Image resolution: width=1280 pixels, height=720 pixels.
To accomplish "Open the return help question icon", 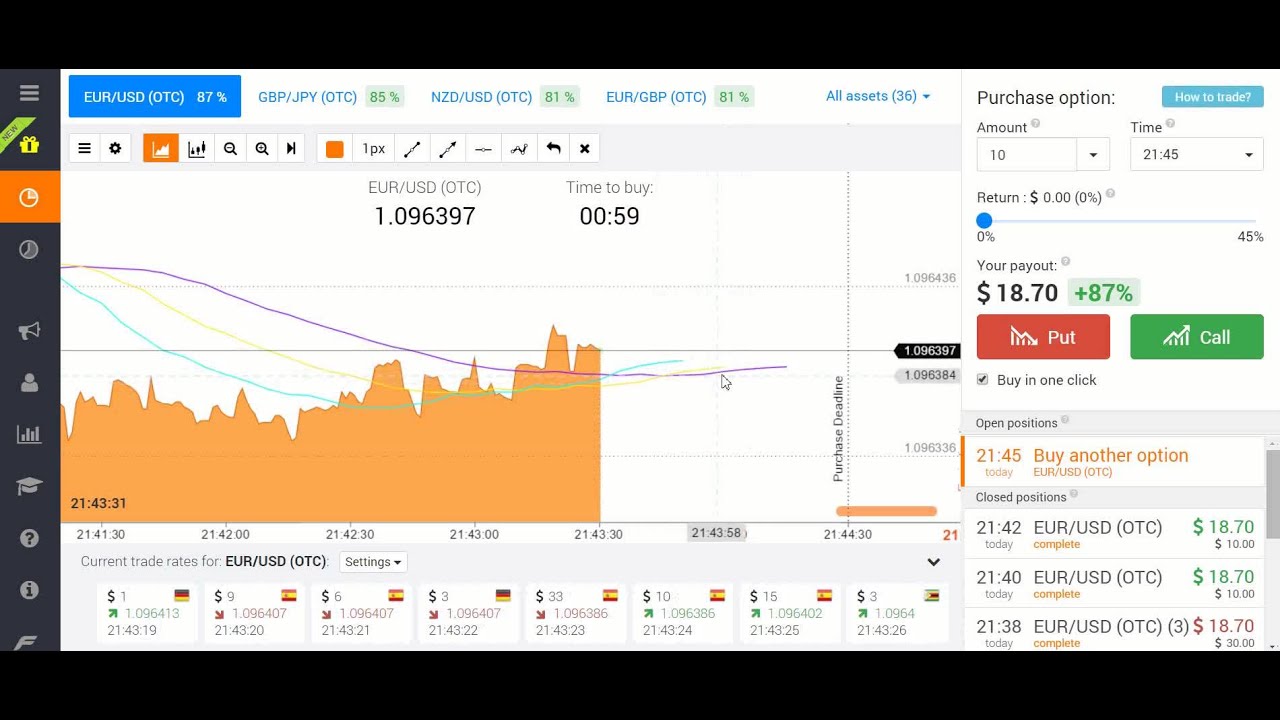I will 1110,194.
